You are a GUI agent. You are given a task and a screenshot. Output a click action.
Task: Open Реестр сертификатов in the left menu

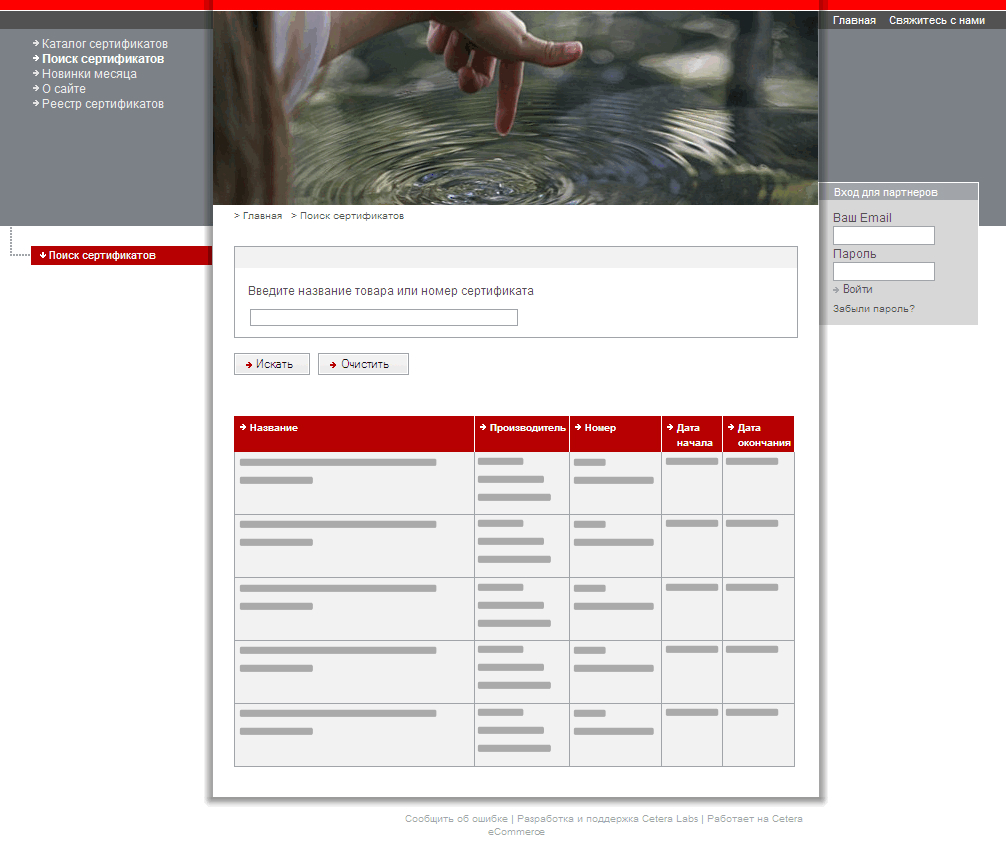pyautogui.click(x=102, y=104)
